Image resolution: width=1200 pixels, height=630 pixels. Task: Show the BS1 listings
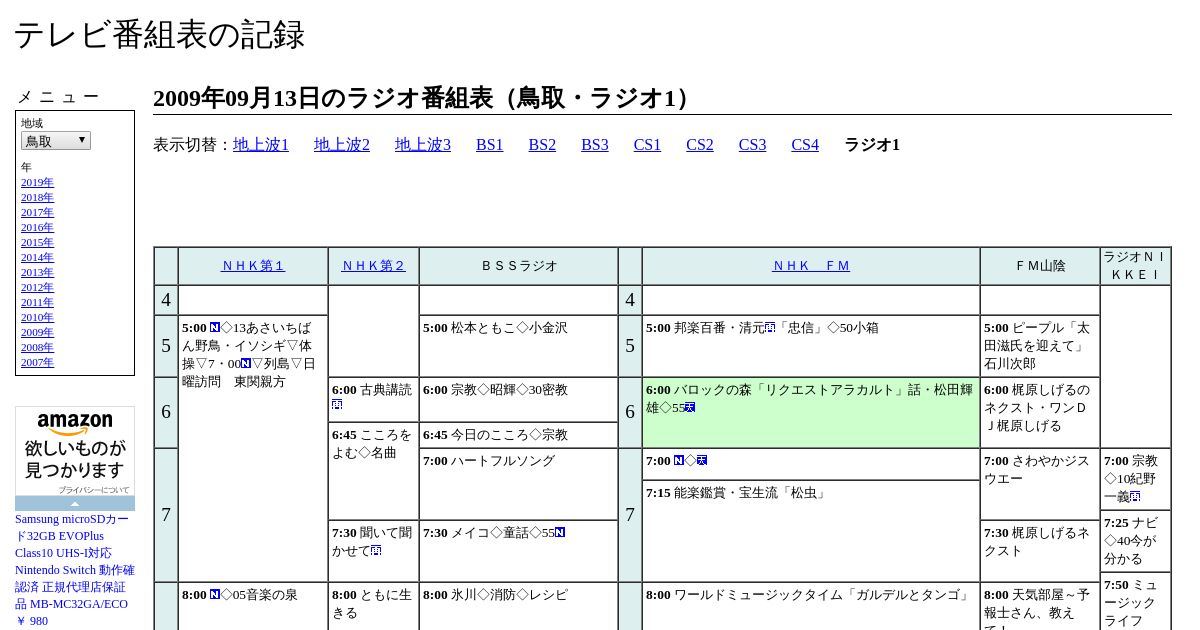[x=490, y=145]
